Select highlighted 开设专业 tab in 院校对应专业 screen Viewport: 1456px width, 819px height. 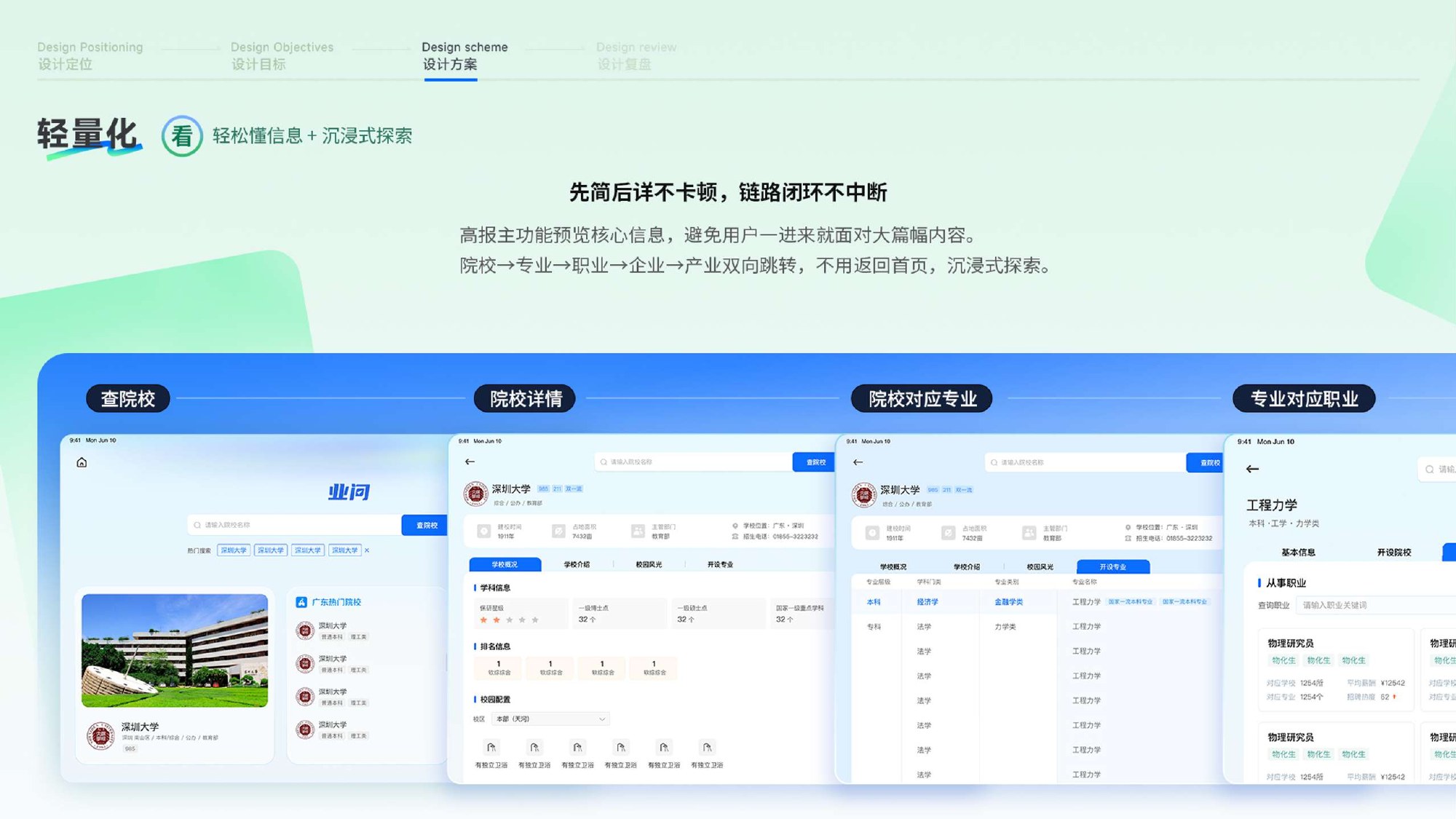1113,566
